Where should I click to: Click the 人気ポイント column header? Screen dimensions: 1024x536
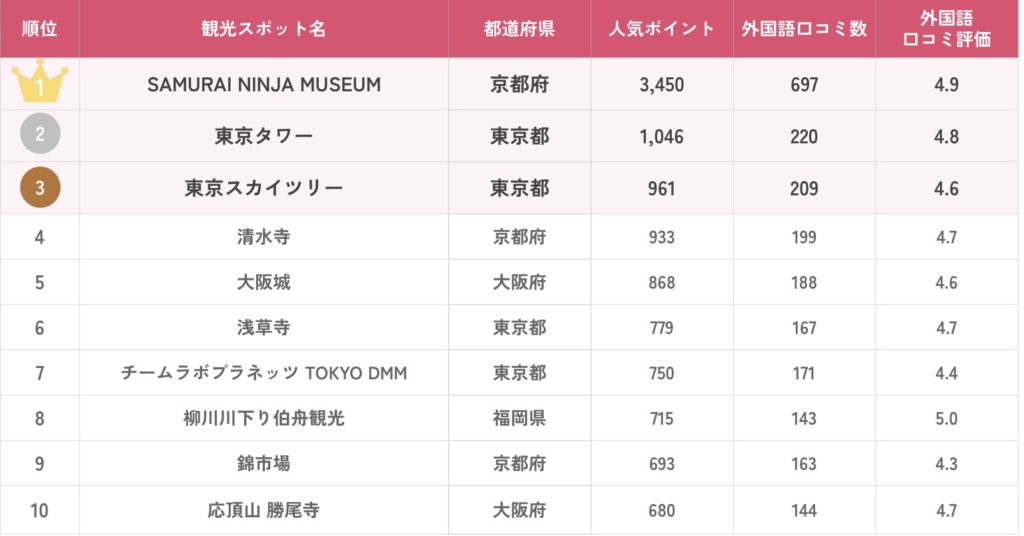661,28
